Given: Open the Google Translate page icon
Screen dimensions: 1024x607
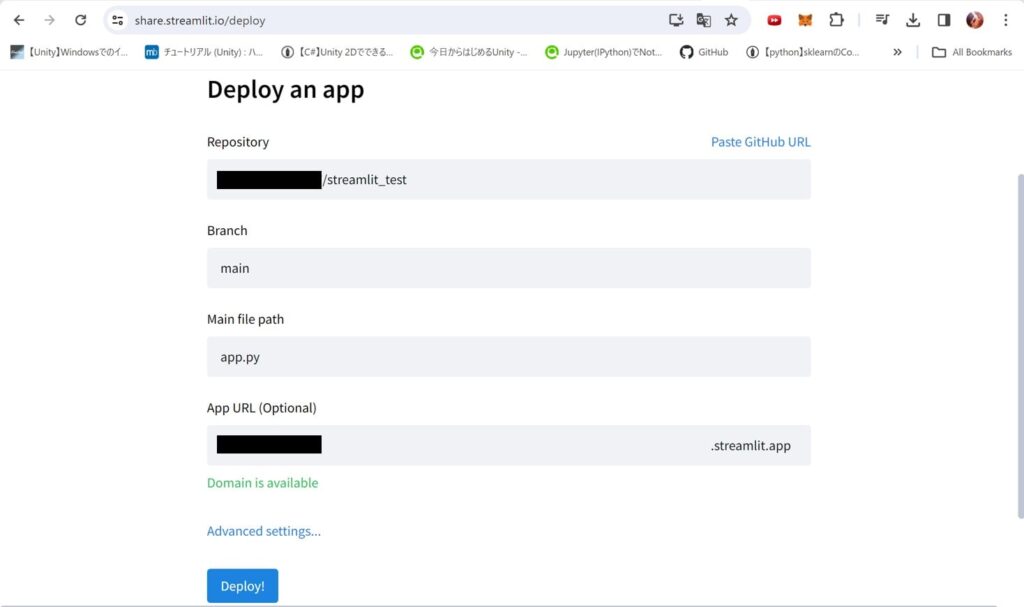Looking at the screenshot, I should 704,20.
